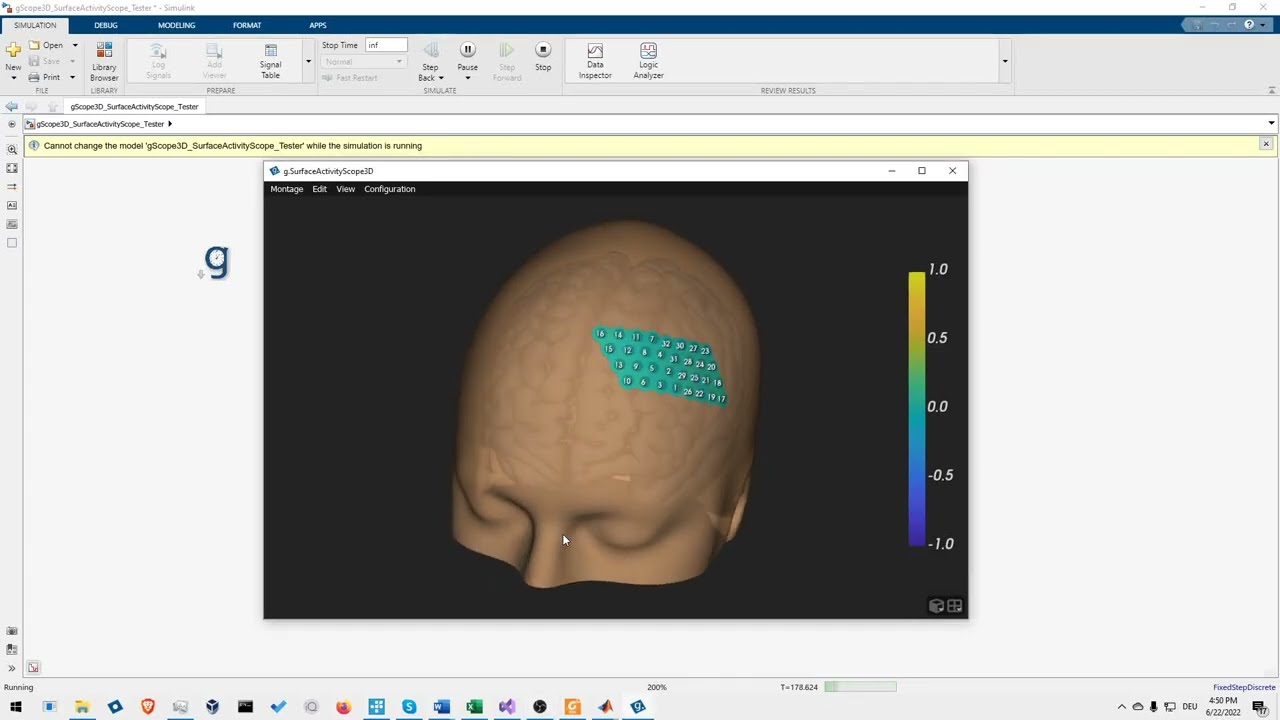Viewport: 1280px width, 720px height.
Task: Click the Open folder button
Action: coord(46,46)
